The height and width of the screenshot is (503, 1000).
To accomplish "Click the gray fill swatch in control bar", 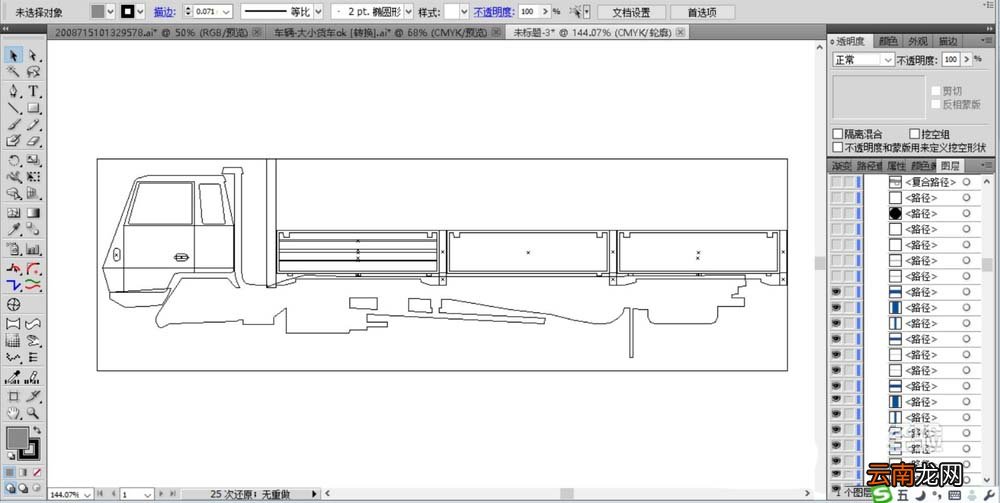I will pos(98,11).
